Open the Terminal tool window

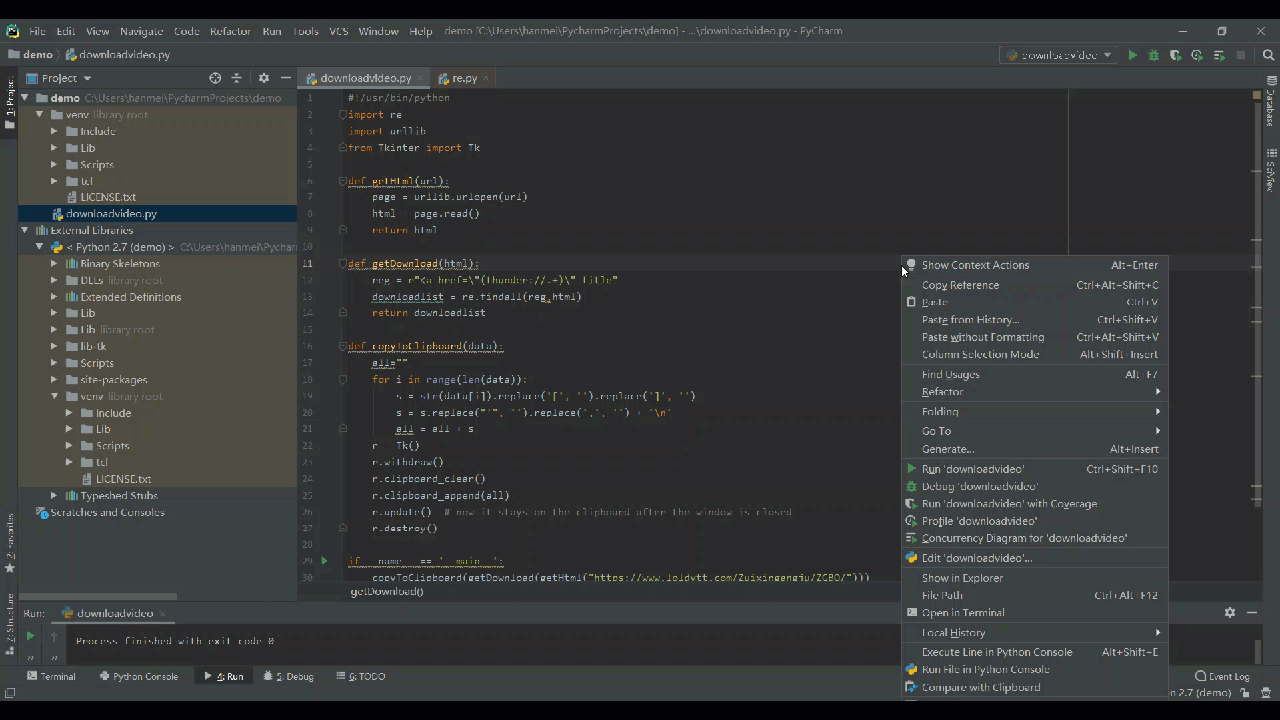click(51, 676)
